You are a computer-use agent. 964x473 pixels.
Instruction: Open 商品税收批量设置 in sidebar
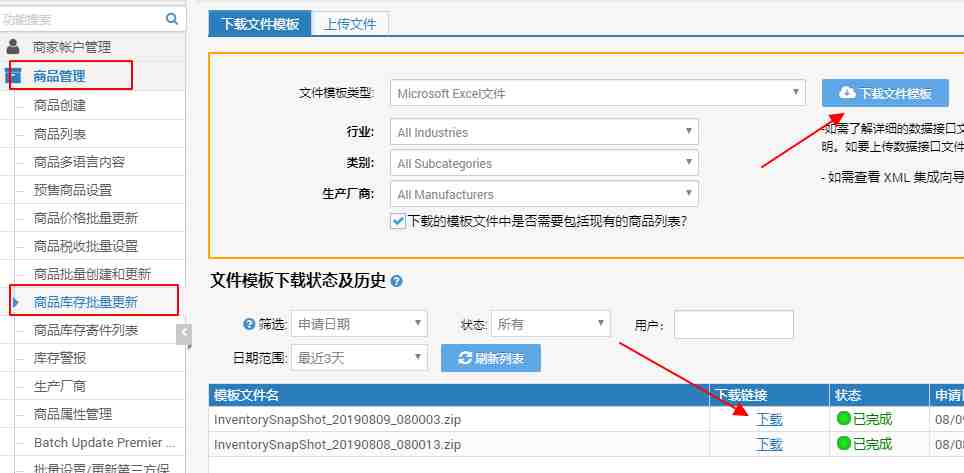coord(86,246)
